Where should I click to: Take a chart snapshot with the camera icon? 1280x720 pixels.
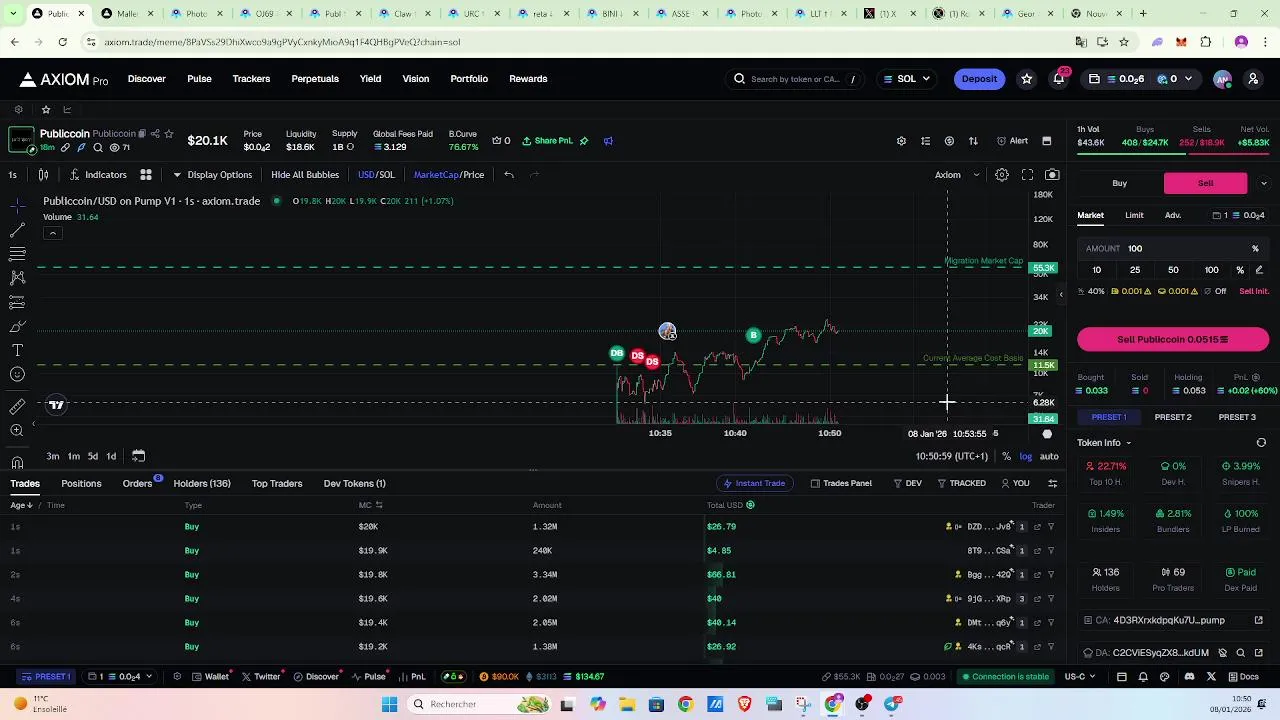[1052, 175]
